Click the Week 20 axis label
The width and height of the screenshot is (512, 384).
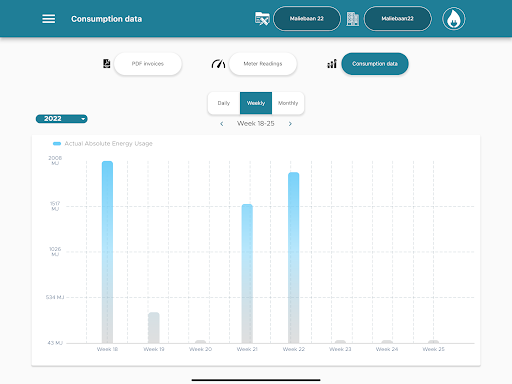200,349
